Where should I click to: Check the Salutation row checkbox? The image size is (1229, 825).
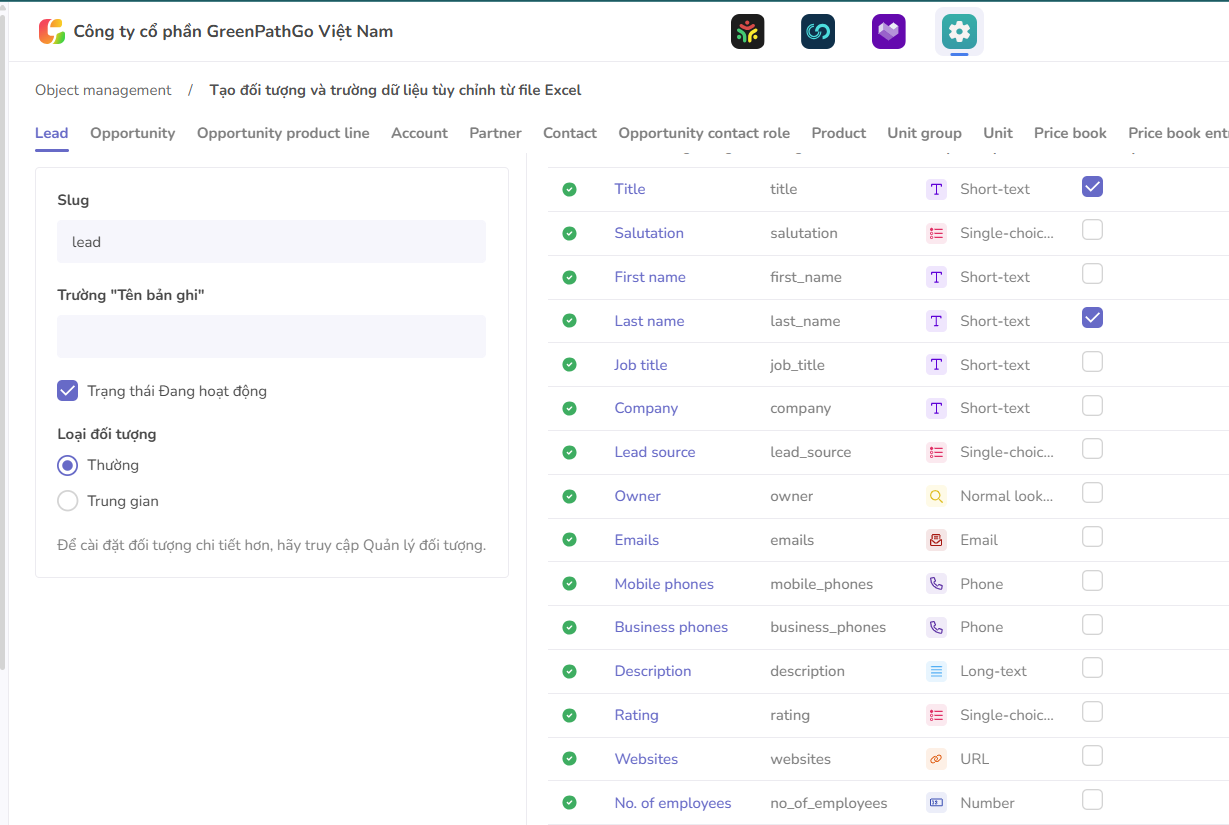tap(1093, 230)
